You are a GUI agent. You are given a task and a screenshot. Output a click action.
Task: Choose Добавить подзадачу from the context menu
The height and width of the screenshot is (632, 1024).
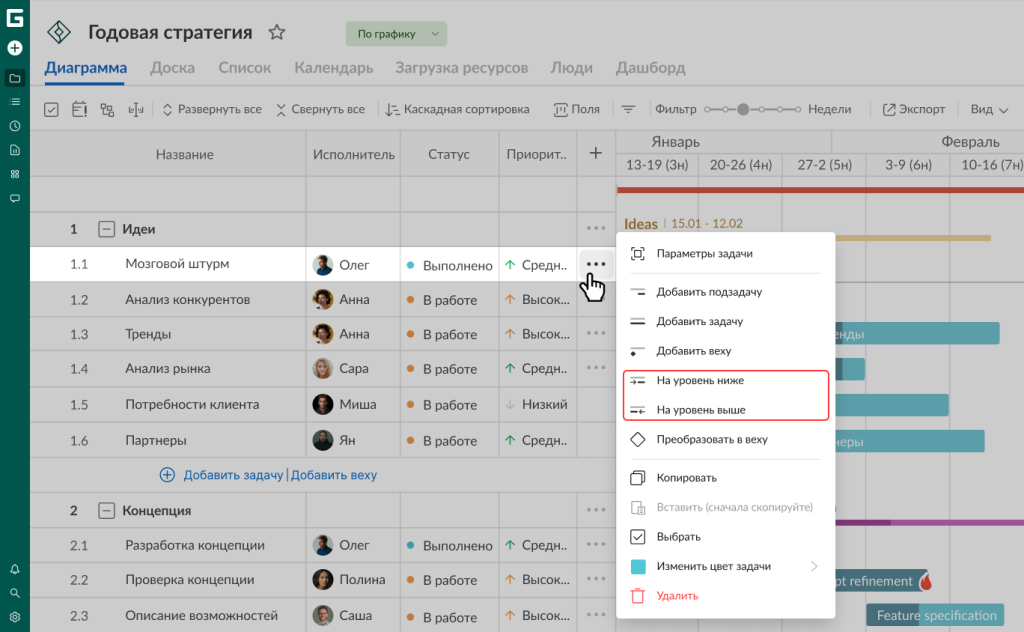709,293
